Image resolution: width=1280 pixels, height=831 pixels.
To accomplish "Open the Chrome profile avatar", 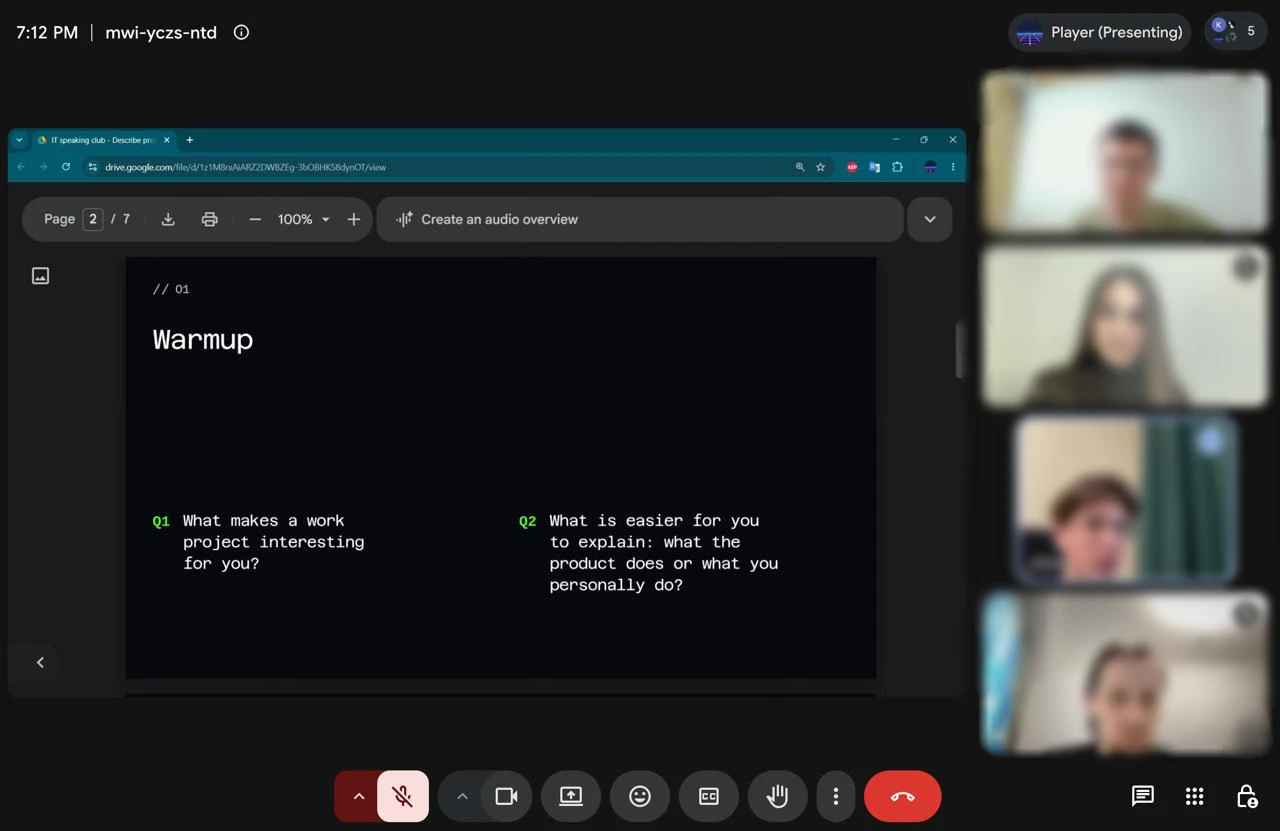I will click(x=930, y=167).
